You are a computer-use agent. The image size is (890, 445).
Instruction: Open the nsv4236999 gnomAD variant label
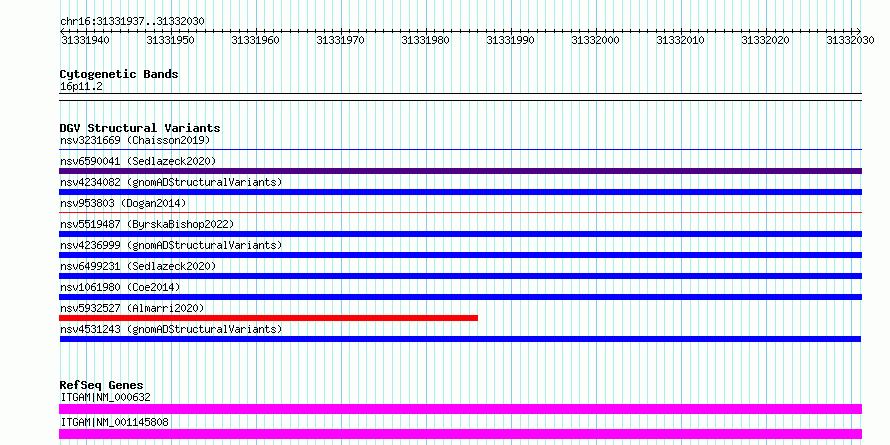[x=171, y=245]
